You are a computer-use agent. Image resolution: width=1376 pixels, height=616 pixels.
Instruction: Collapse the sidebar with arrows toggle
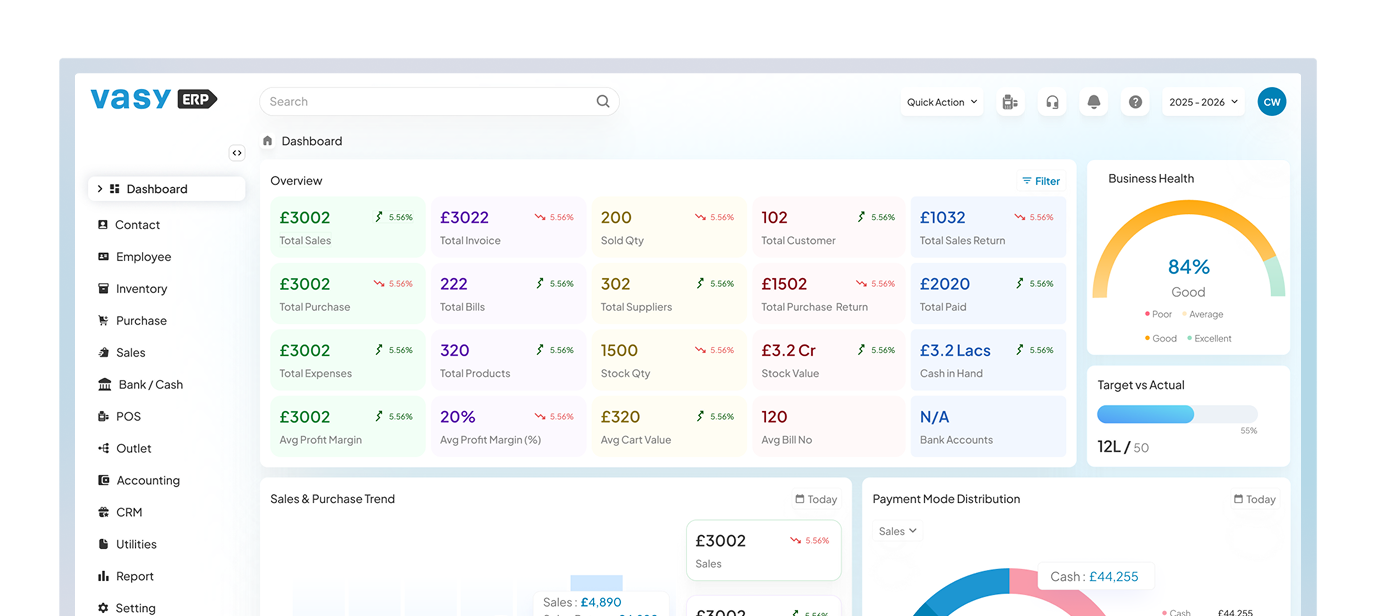click(x=236, y=153)
